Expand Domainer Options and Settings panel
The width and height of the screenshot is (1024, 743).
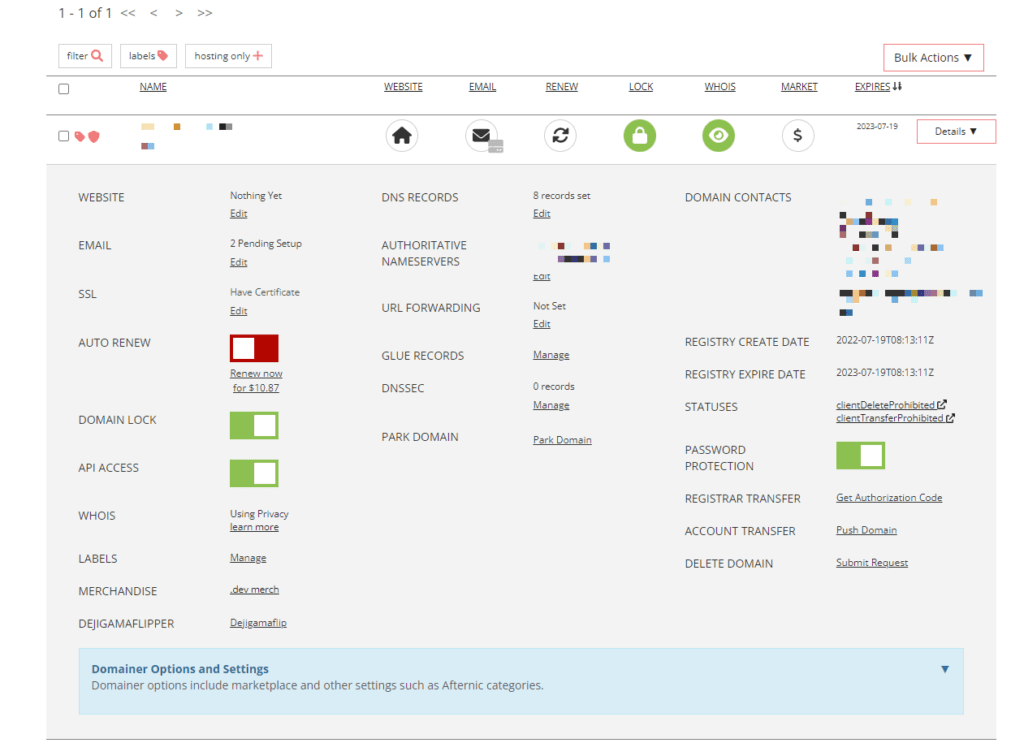(944, 669)
